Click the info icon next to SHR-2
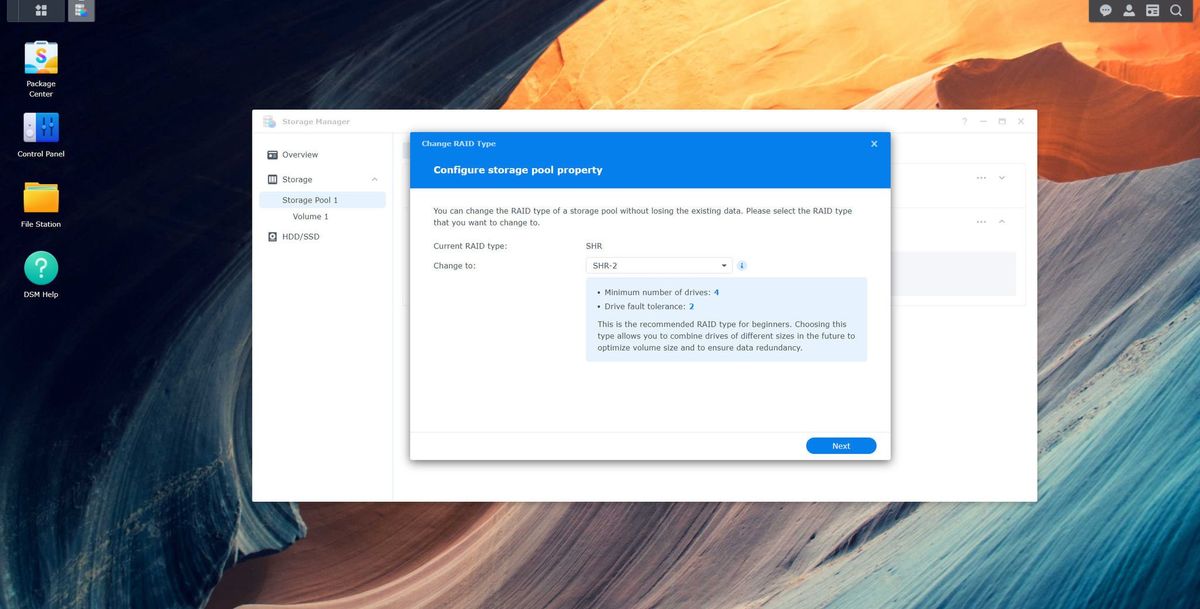This screenshot has height=609, width=1200. tap(741, 265)
